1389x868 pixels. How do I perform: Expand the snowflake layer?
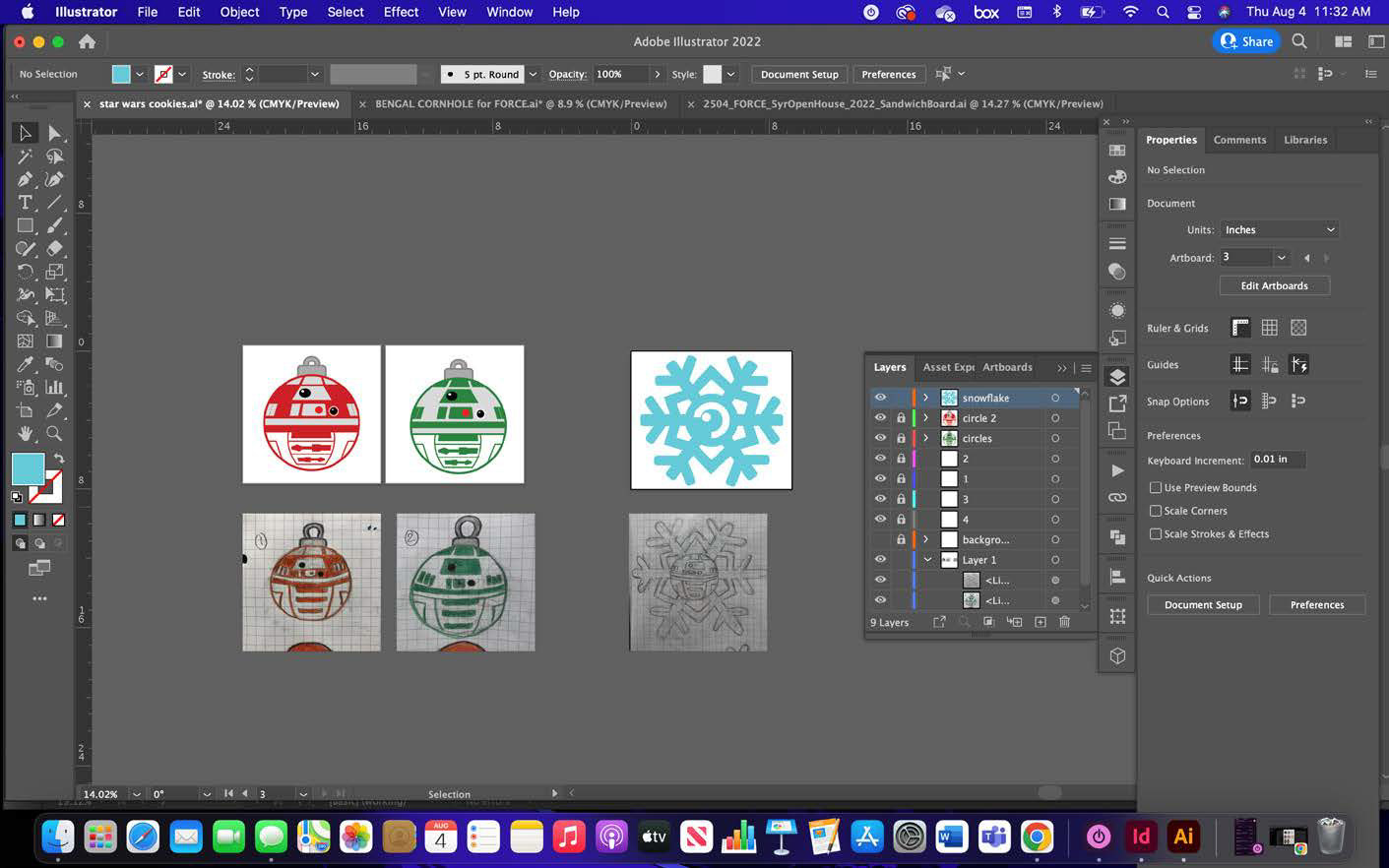coord(925,398)
